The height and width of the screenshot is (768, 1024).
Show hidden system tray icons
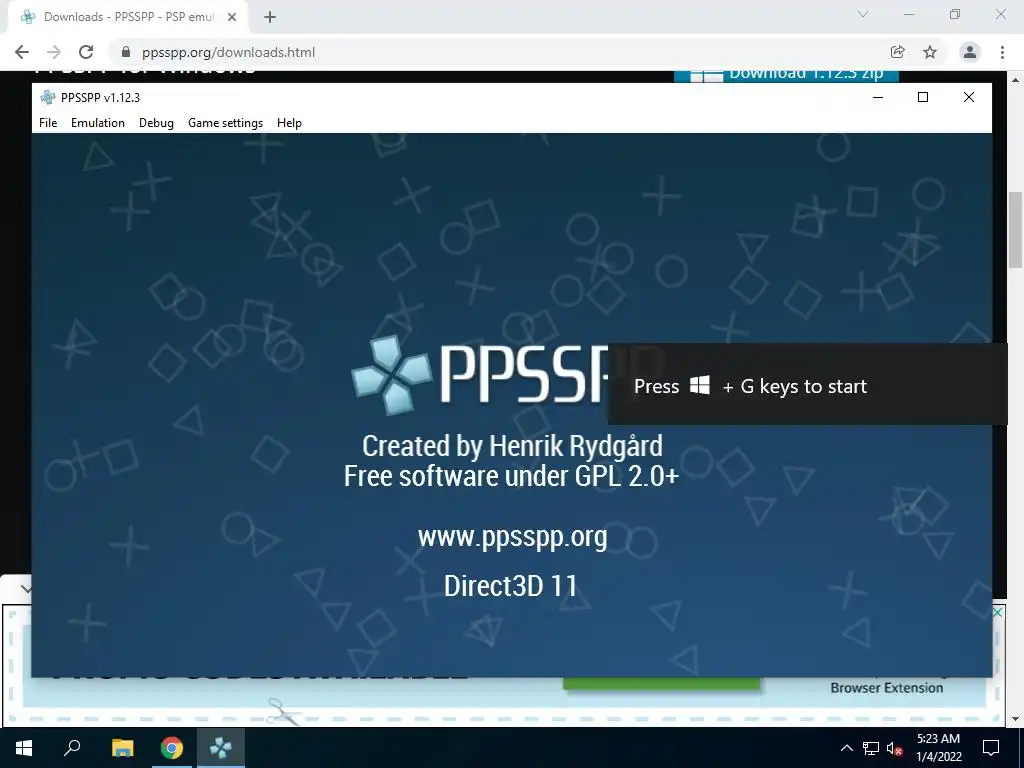click(x=846, y=748)
